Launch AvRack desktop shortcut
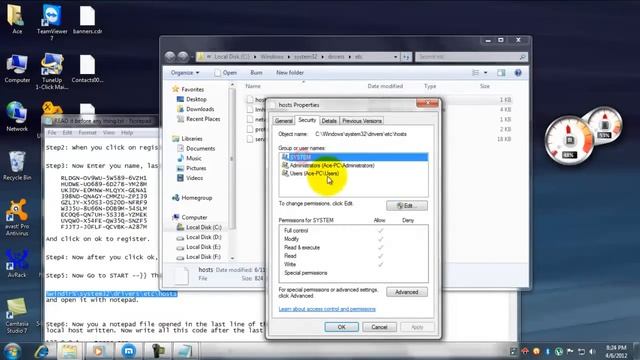This screenshot has width=640, height=360. (x=17, y=264)
